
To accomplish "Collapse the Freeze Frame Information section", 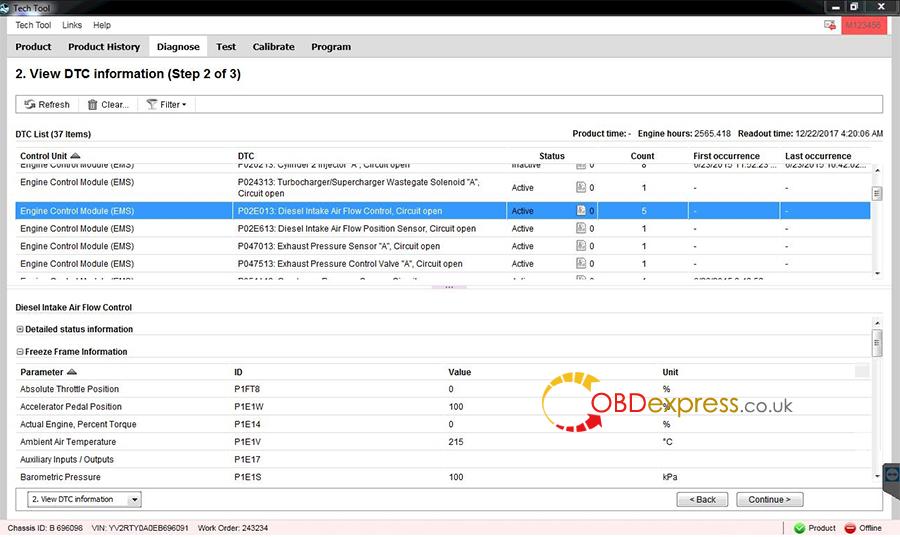I will 20,352.
